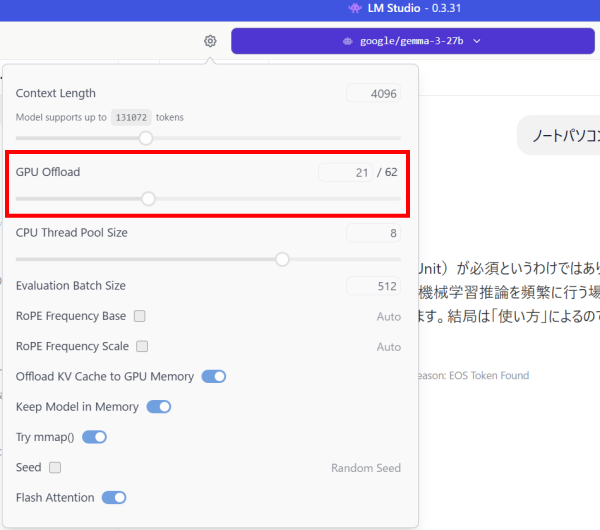Toggle Offload KV Cache to GPU Memory
This screenshot has width=600, height=530.
tap(214, 377)
